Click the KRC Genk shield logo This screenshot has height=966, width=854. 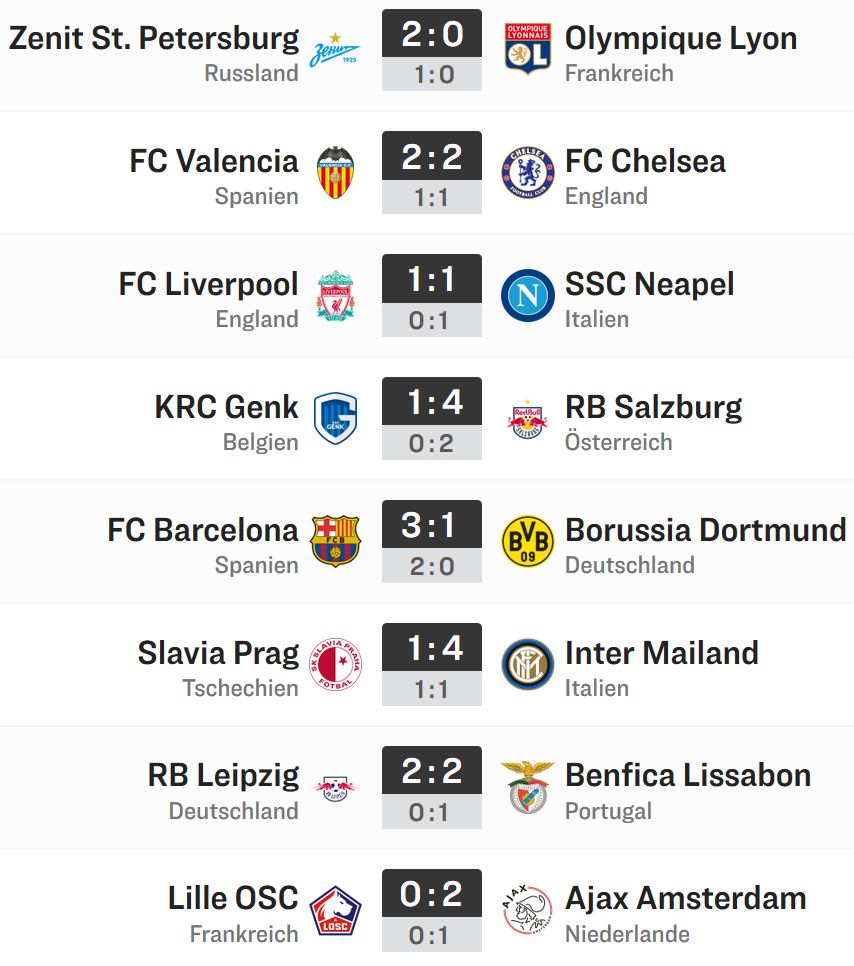click(x=335, y=418)
